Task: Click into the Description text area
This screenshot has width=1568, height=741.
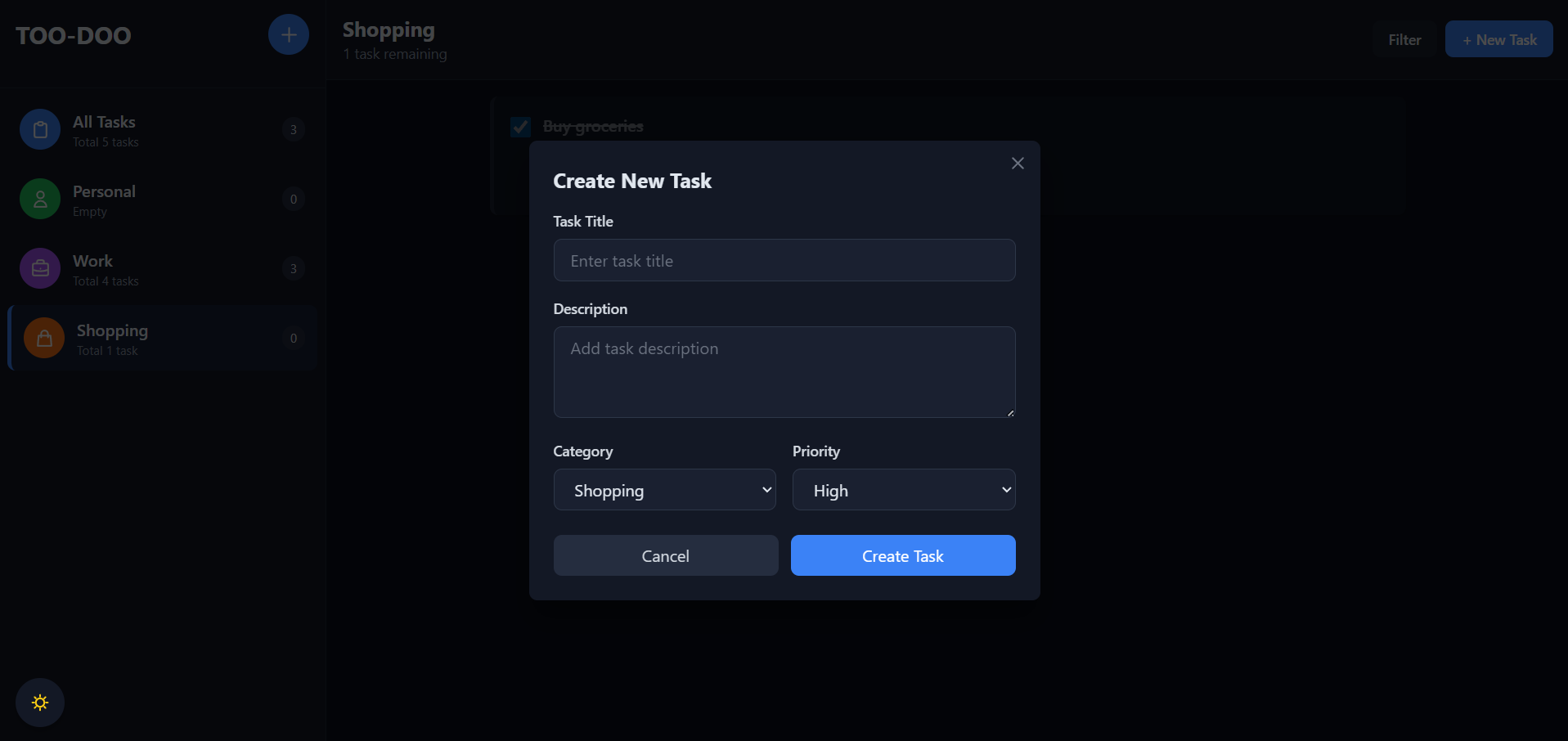Action: pos(784,372)
